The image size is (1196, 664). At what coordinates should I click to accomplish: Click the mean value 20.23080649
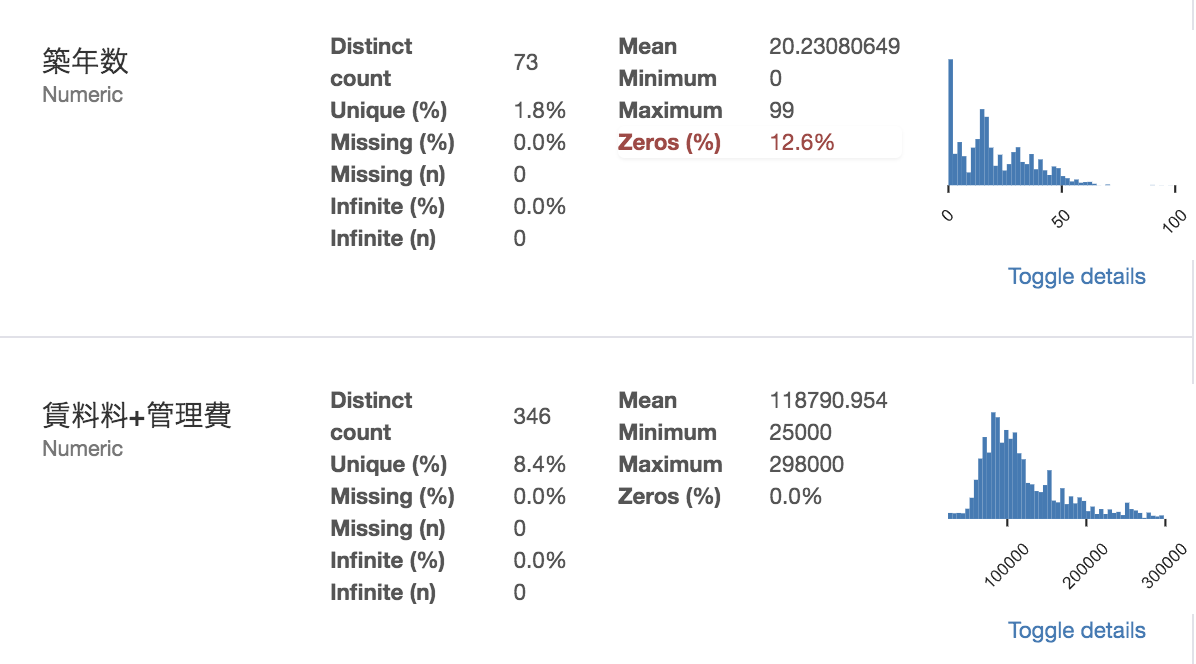(834, 46)
